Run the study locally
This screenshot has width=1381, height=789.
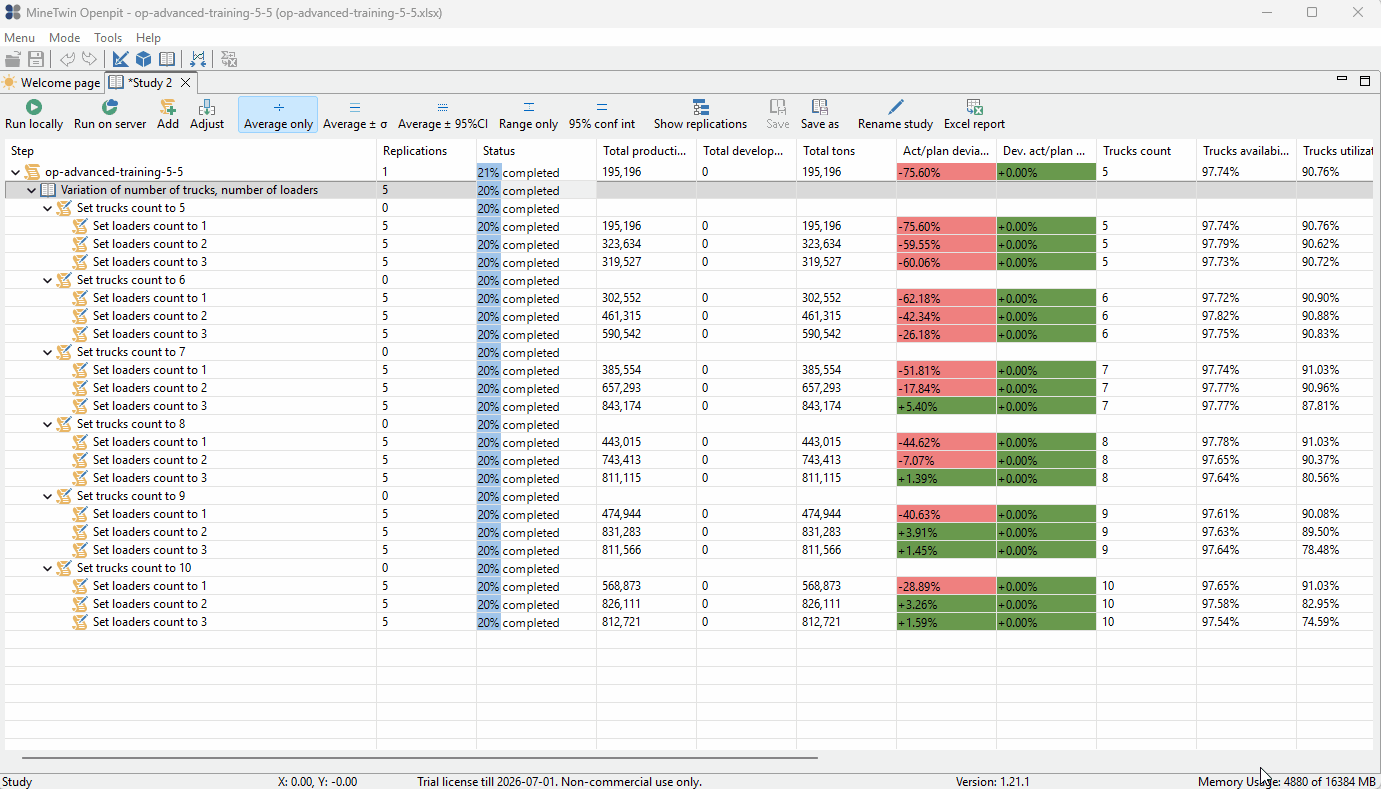click(x=34, y=115)
